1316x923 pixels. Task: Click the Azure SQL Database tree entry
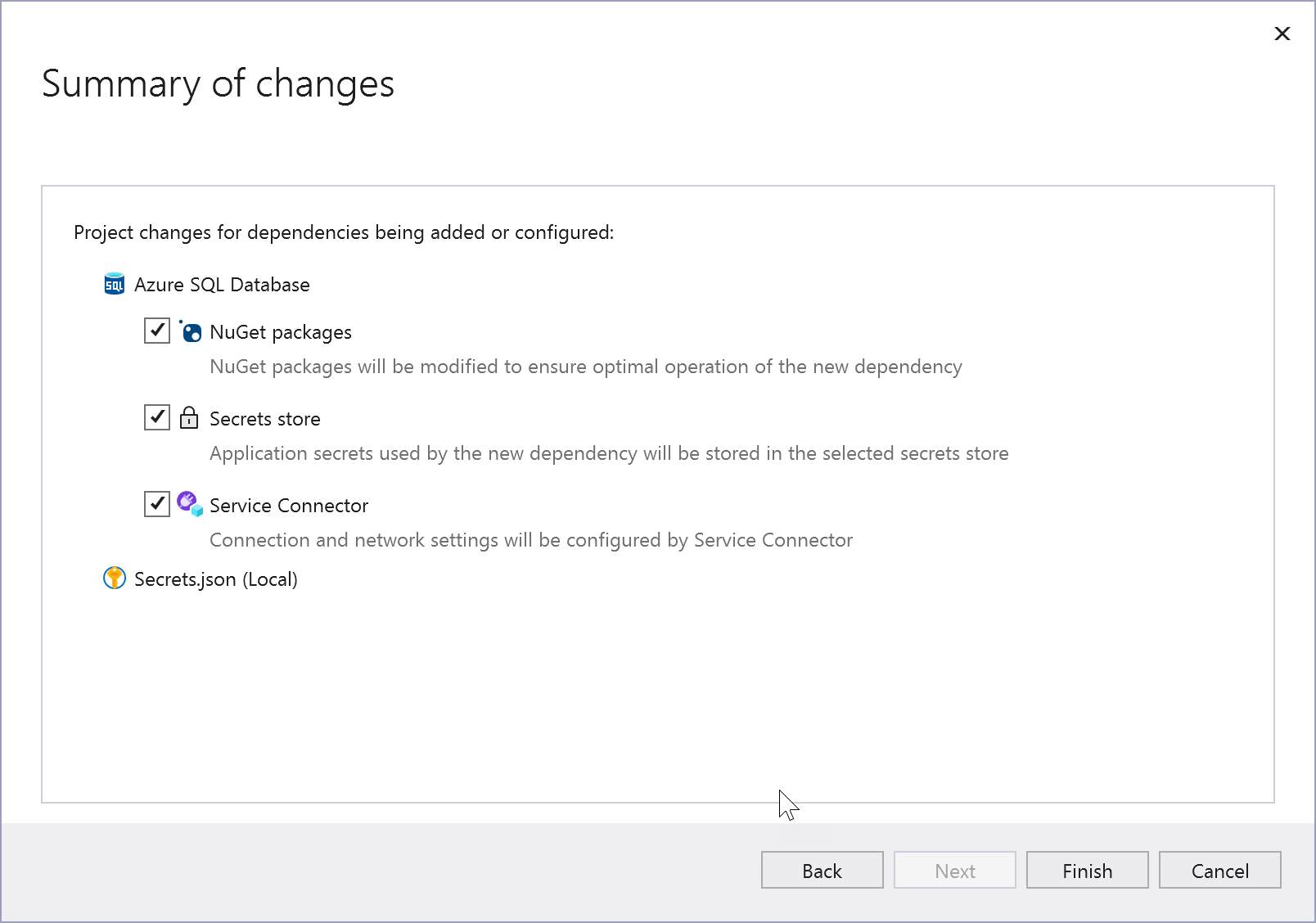point(222,284)
